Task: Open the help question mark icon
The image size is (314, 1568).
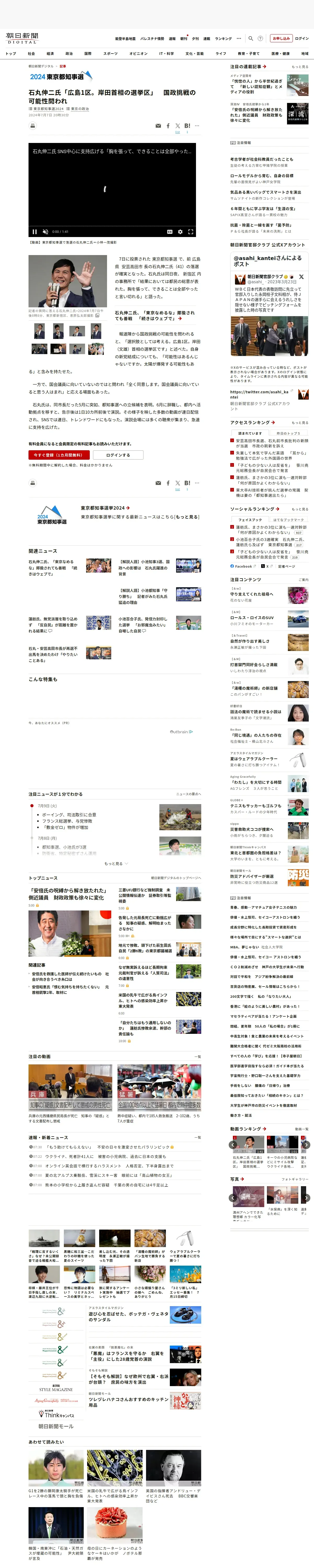Action: coord(260,38)
